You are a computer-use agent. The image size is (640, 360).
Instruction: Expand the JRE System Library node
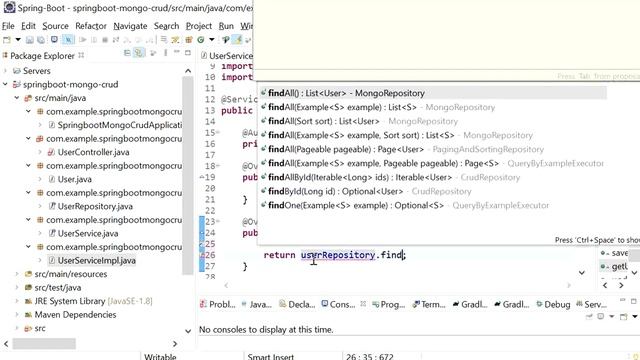[17, 301]
